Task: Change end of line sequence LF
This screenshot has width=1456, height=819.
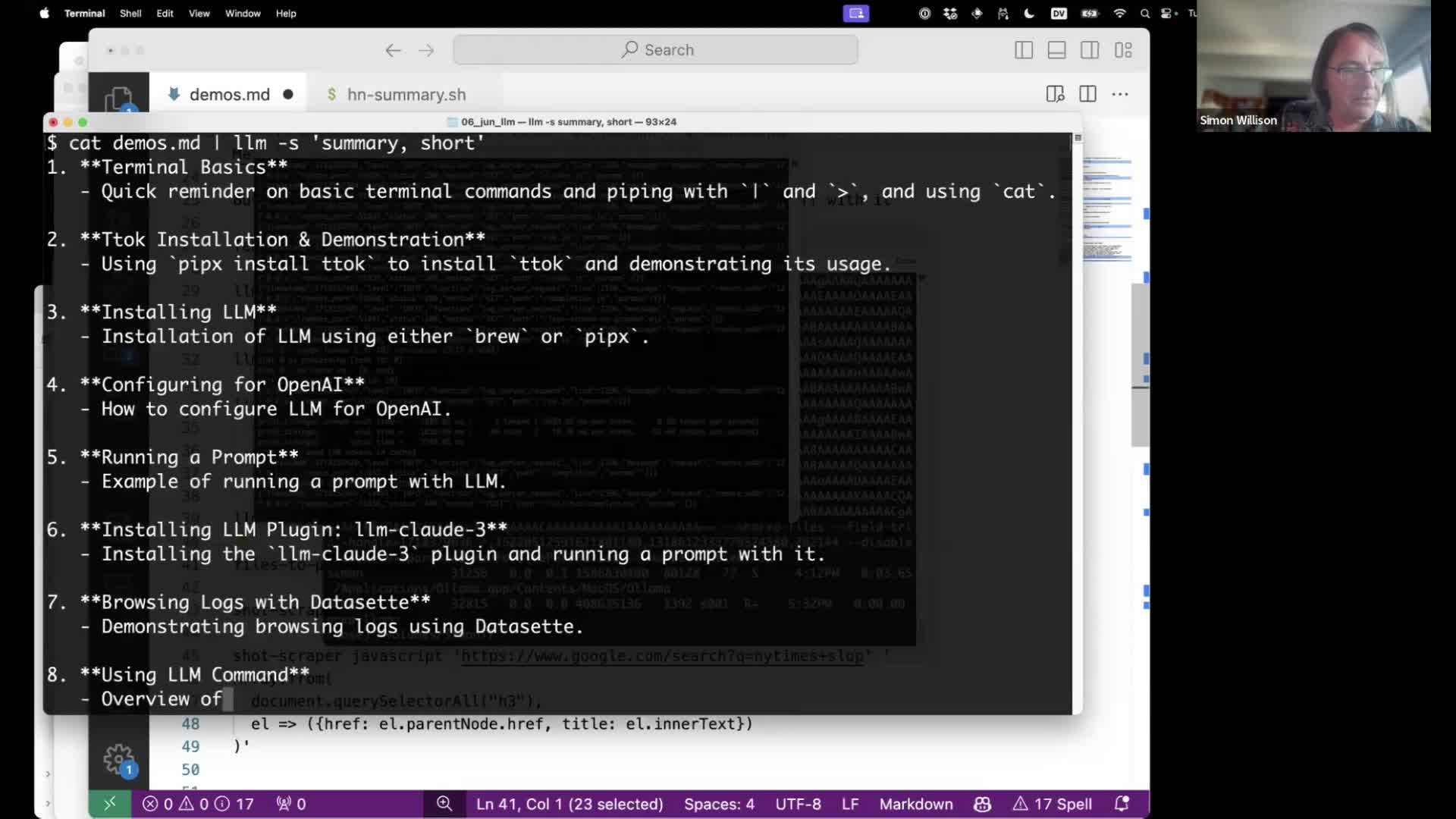Action: pos(850,804)
